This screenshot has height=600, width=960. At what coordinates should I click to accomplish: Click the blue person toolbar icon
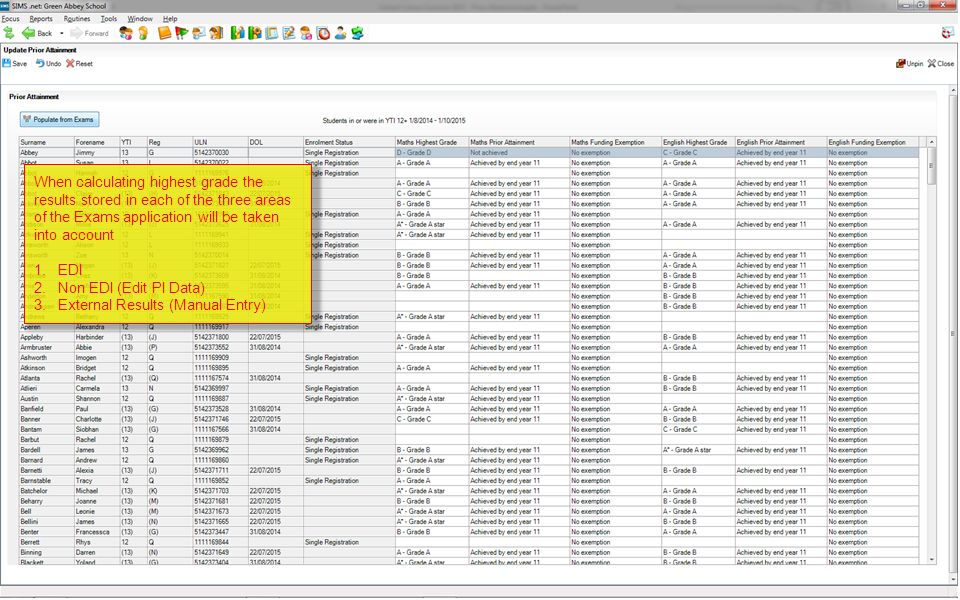click(340, 33)
